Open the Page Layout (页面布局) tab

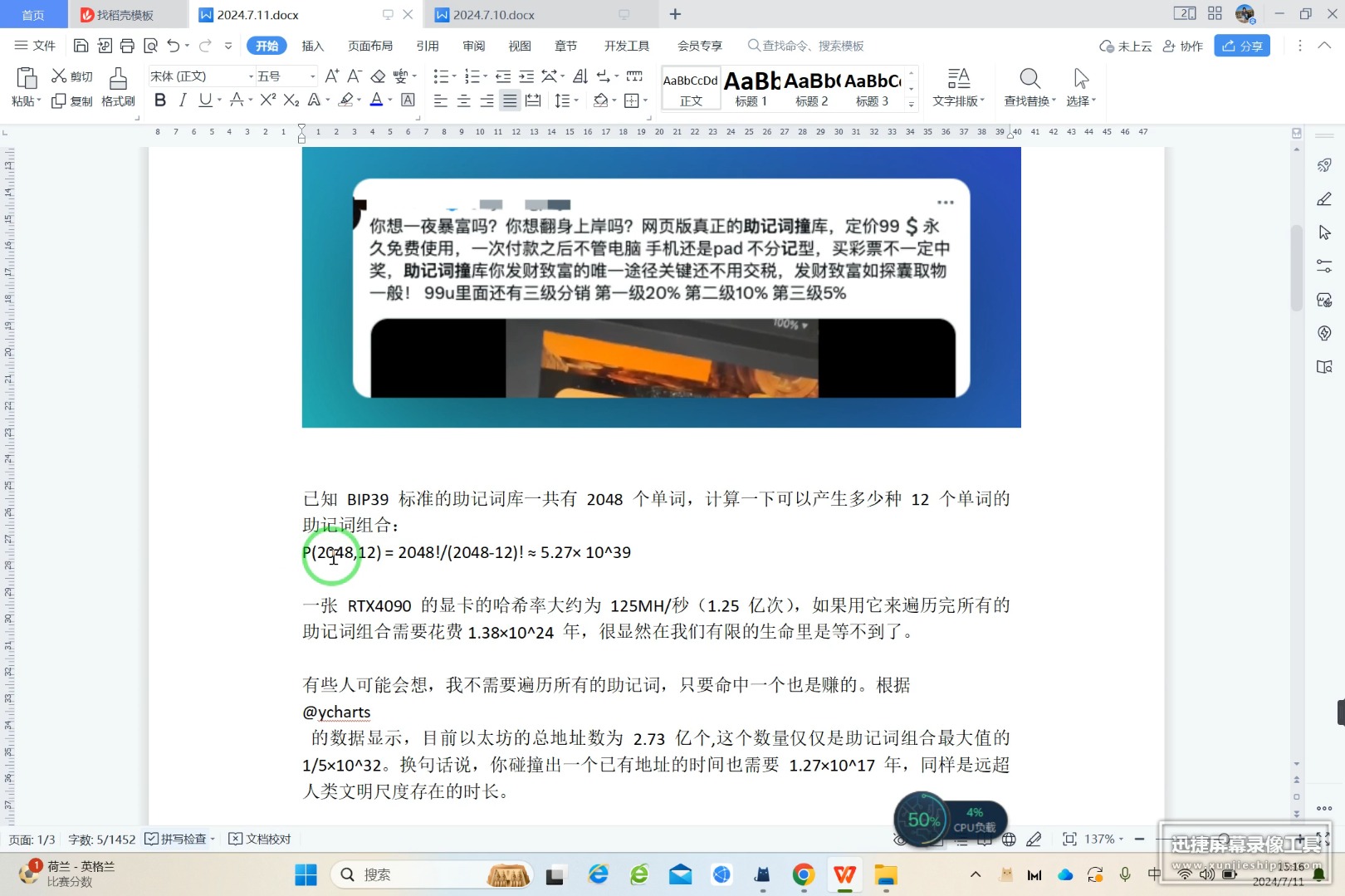370,46
